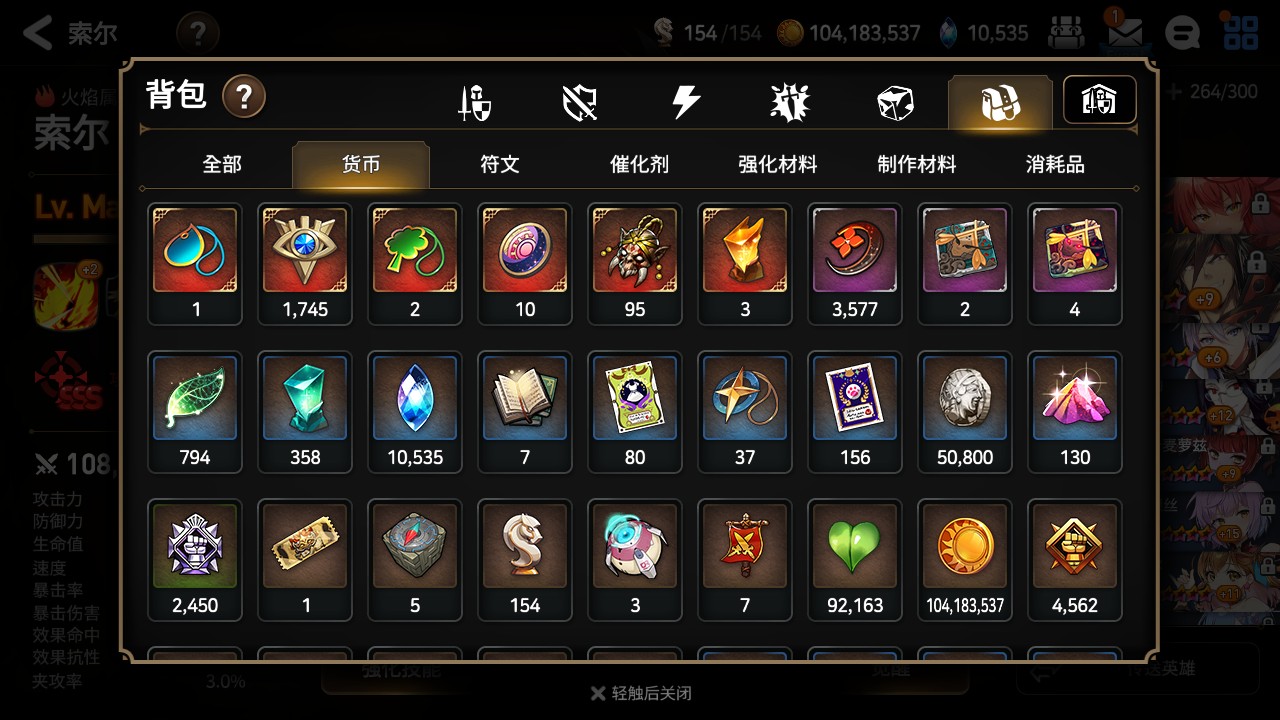Click the green heart item with 92,163
The height and width of the screenshot is (720, 1280).
855,560
